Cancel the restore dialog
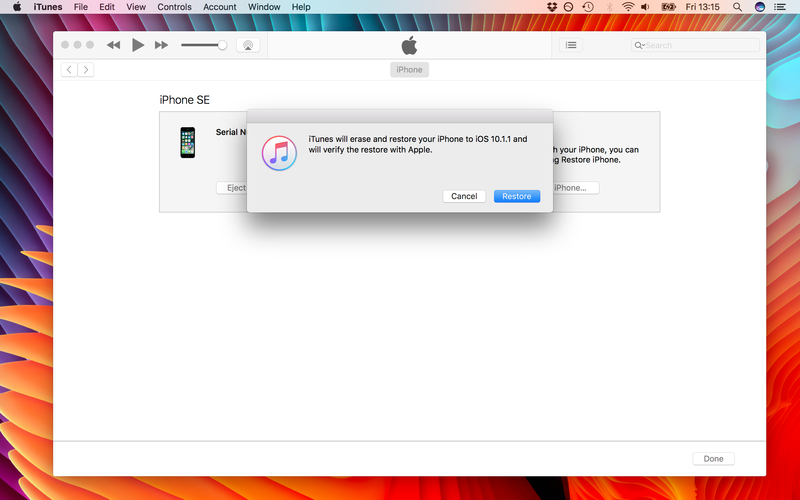This screenshot has width=800, height=500. pos(464,196)
